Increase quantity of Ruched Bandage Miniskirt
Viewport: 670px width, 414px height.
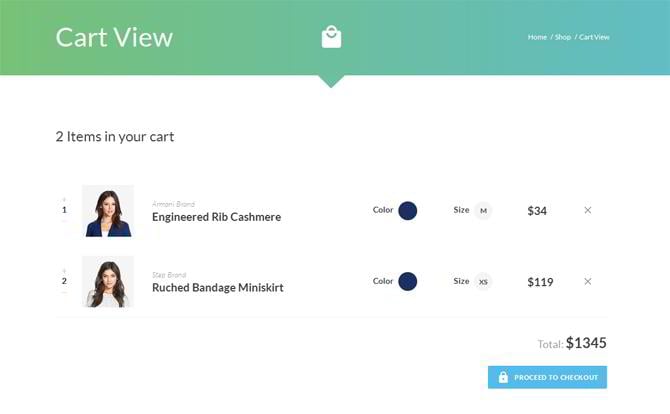[x=64, y=271]
